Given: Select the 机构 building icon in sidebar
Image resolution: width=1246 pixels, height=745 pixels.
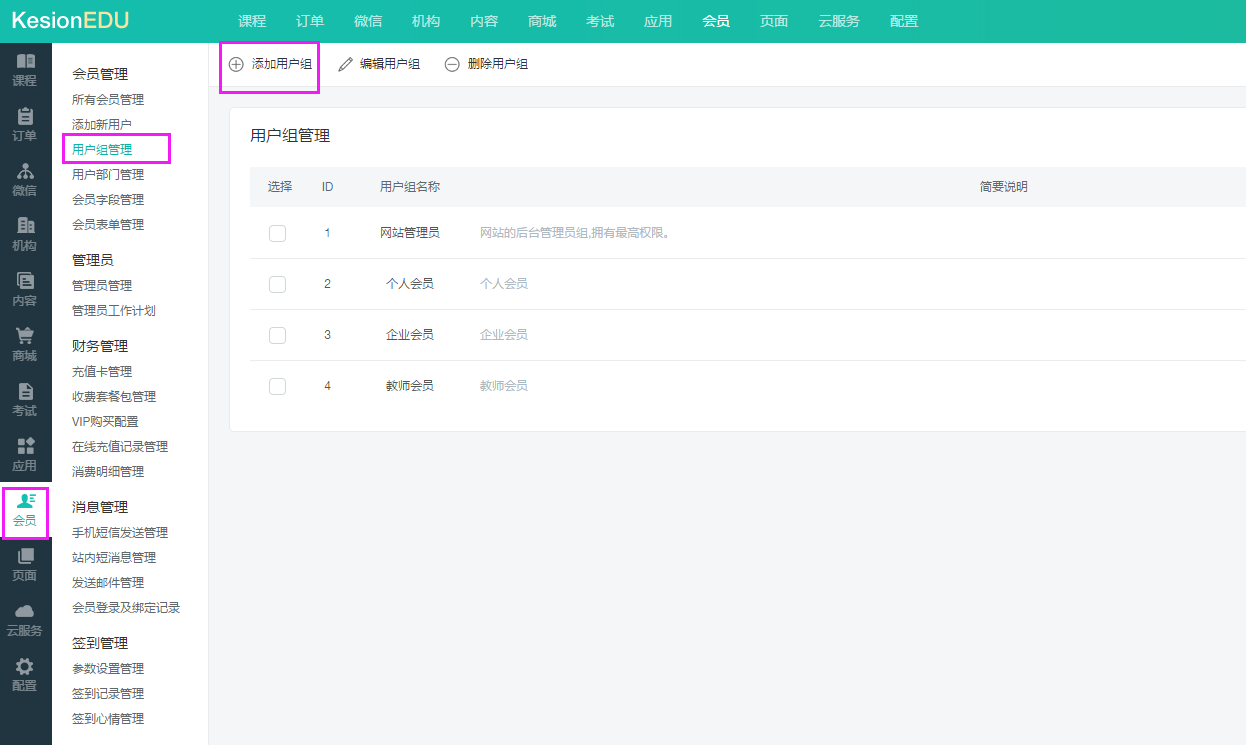Looking at the screenshot, I should tap(26, 227).
